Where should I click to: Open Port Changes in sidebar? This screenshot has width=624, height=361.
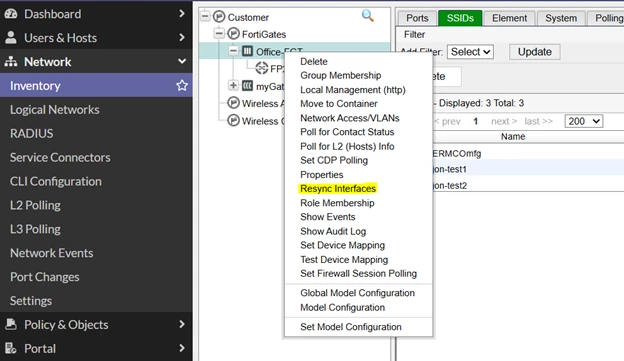[x=45, y=277]
